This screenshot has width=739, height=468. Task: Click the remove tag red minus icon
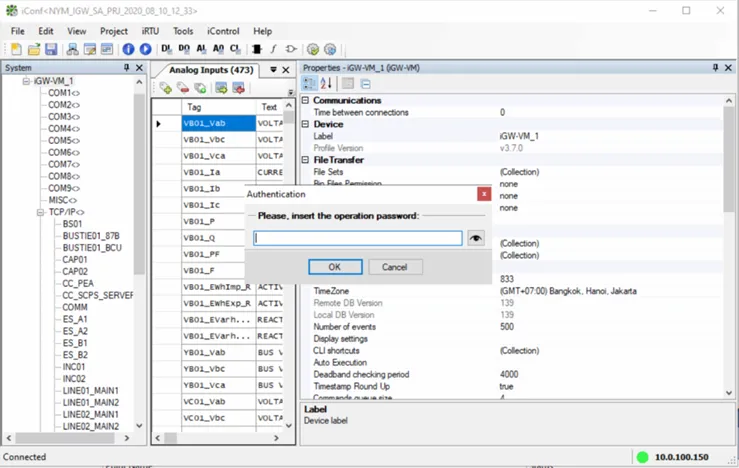pos(183,88)
